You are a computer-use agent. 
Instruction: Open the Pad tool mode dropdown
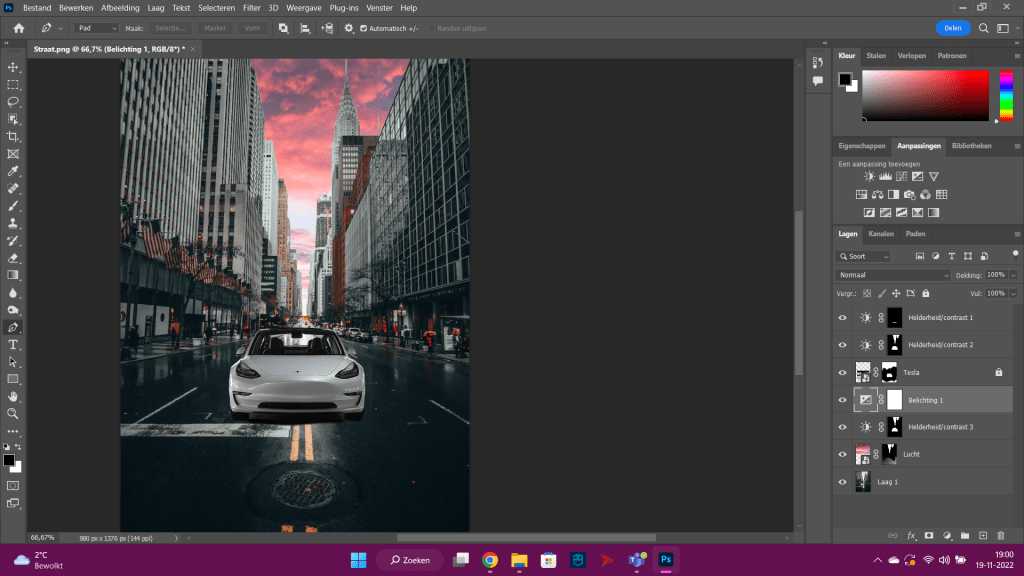pyautogui.click(x=97, y=28)
